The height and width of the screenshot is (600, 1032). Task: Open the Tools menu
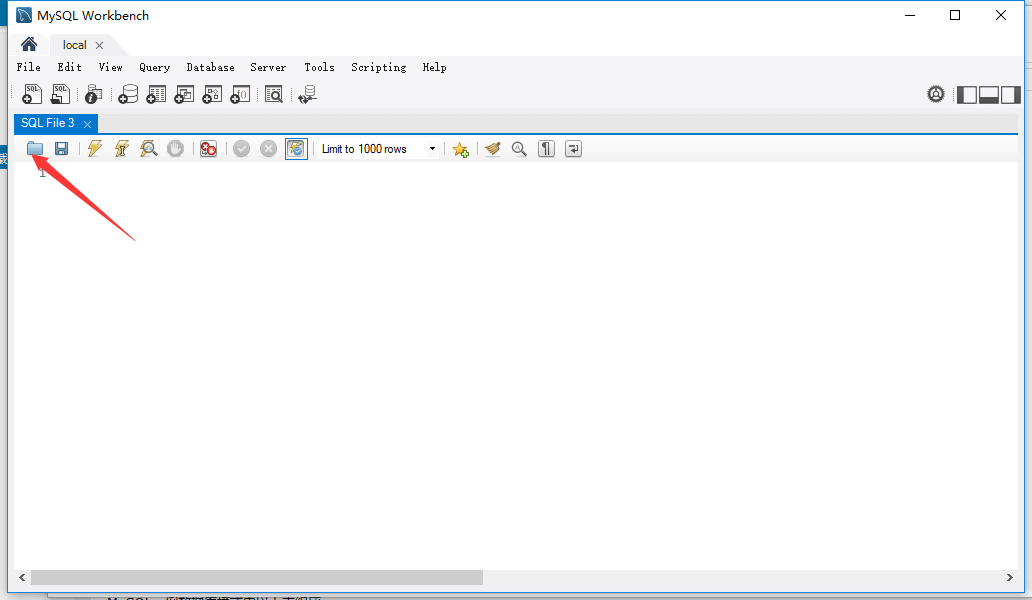coord(319,67)
